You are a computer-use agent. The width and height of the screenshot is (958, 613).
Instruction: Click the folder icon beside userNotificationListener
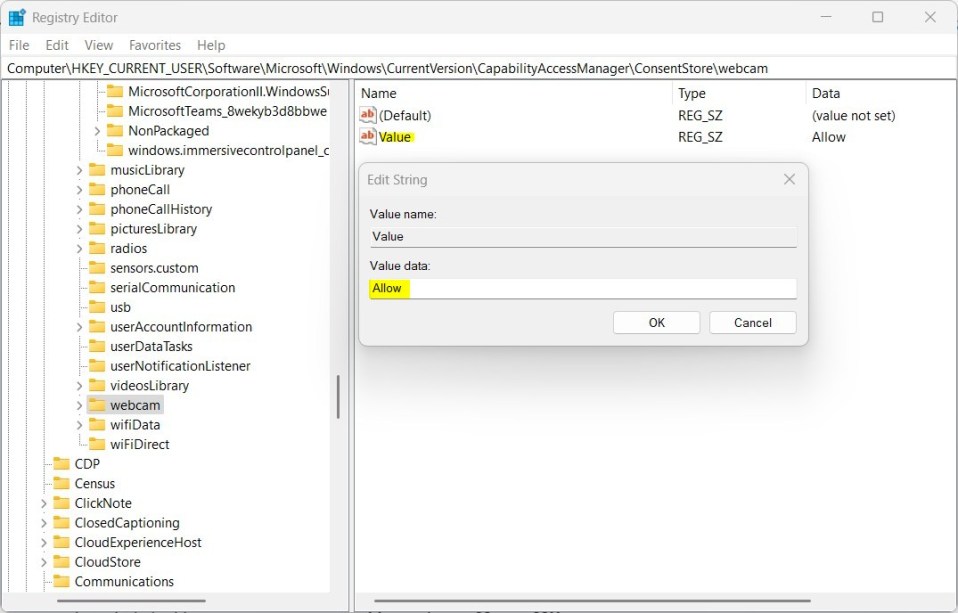coord(97,365)
